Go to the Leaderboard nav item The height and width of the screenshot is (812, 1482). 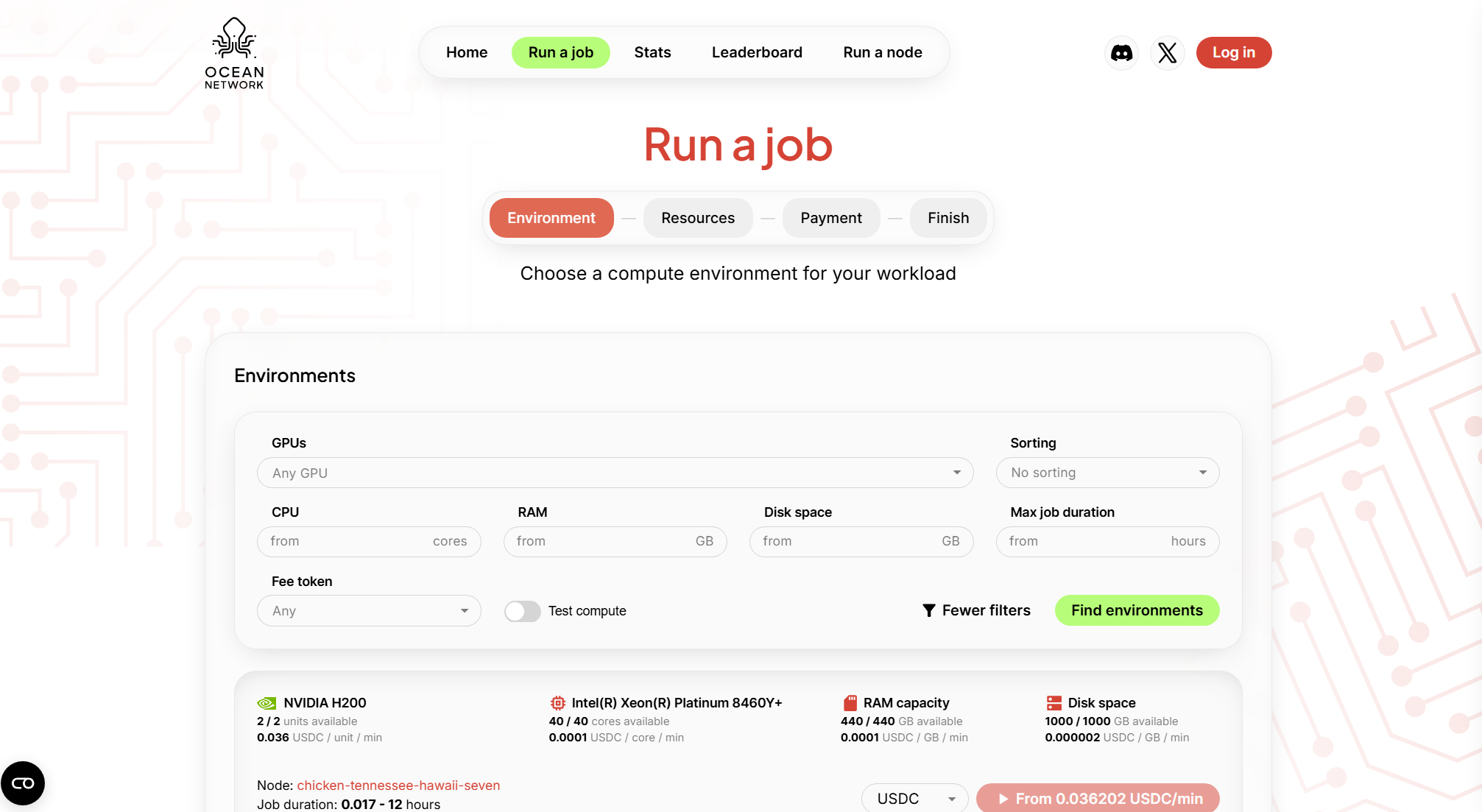point(756,52)
